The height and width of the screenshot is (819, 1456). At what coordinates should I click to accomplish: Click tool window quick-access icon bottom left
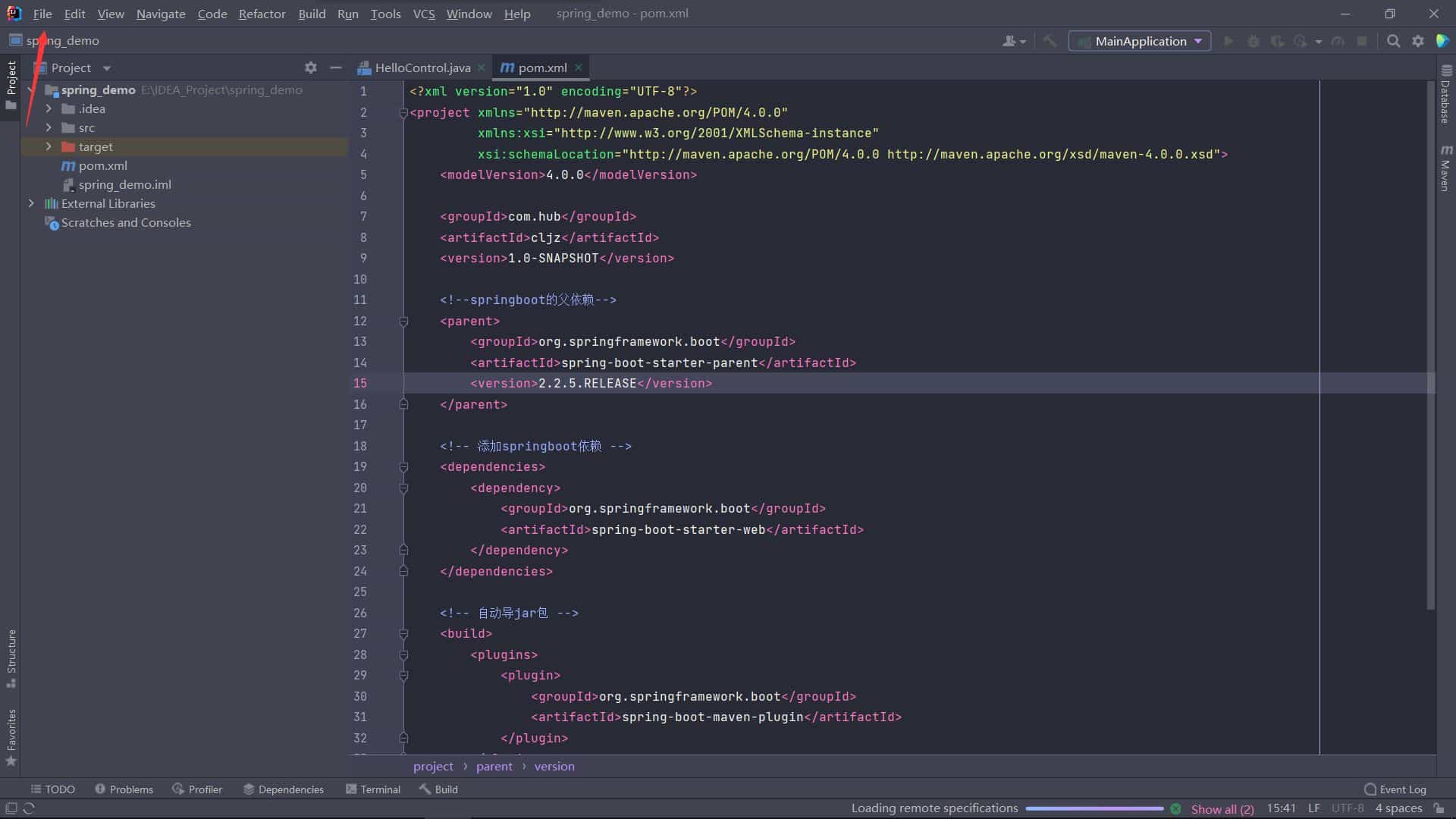(x=11, y=808)
